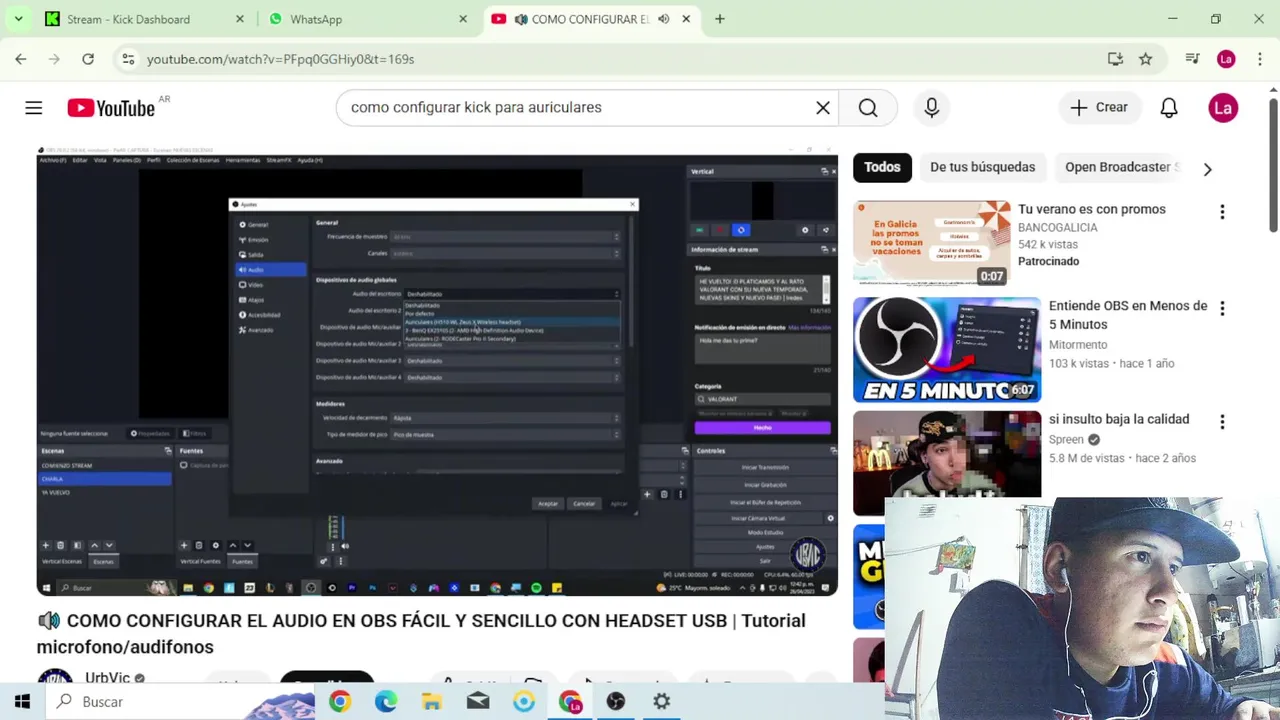1280x720 pixels.
Task: Click the main video player
Action: tap(437, 371)
